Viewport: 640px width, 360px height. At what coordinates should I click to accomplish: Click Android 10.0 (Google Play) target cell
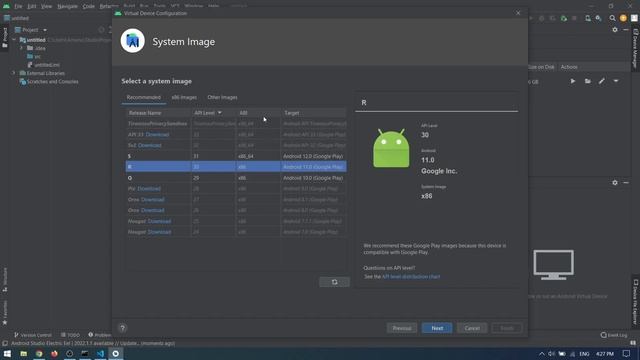click(x=313, y=178)
